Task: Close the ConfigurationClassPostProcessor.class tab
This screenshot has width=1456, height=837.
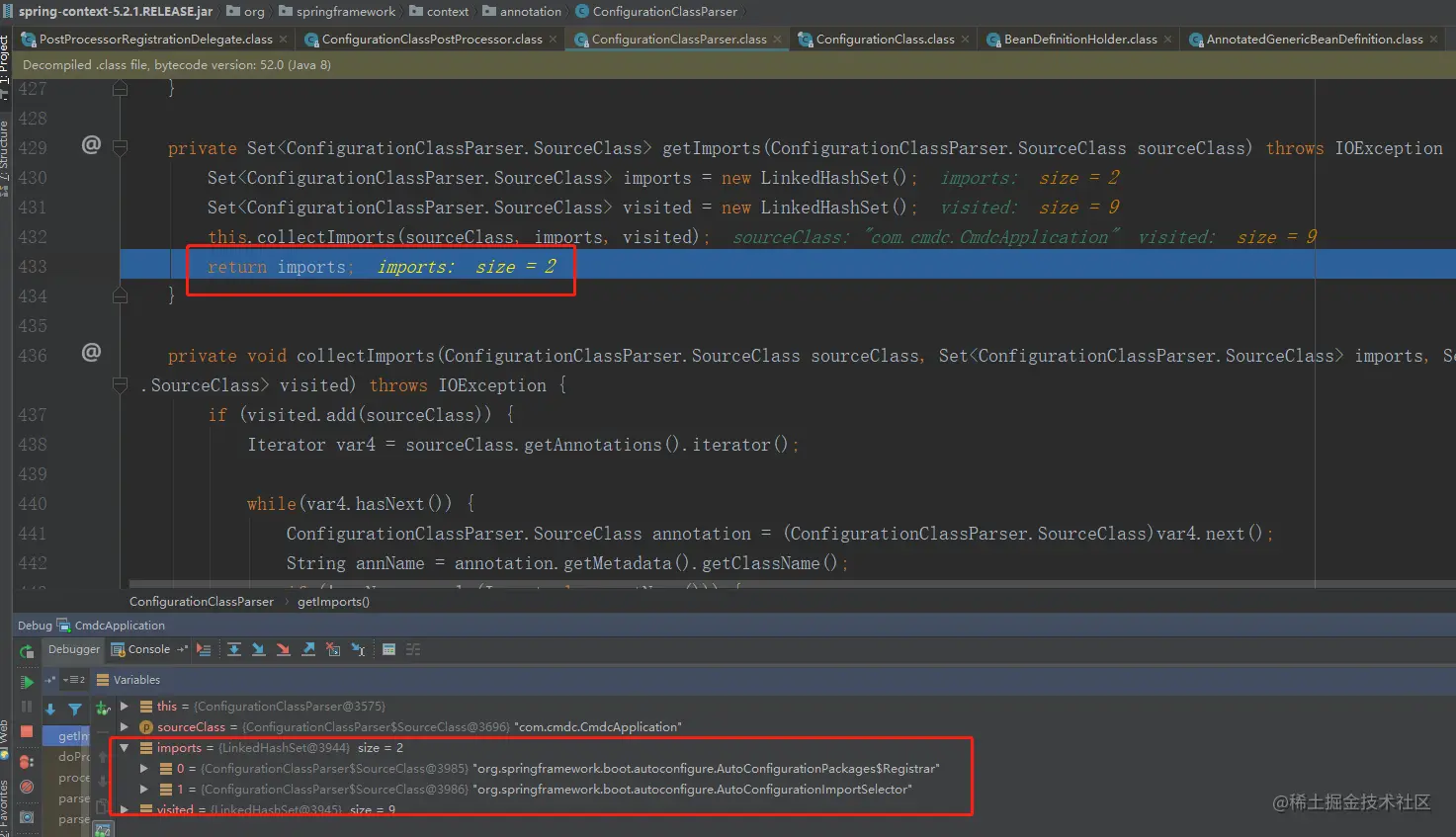Action: pos(554,40)
